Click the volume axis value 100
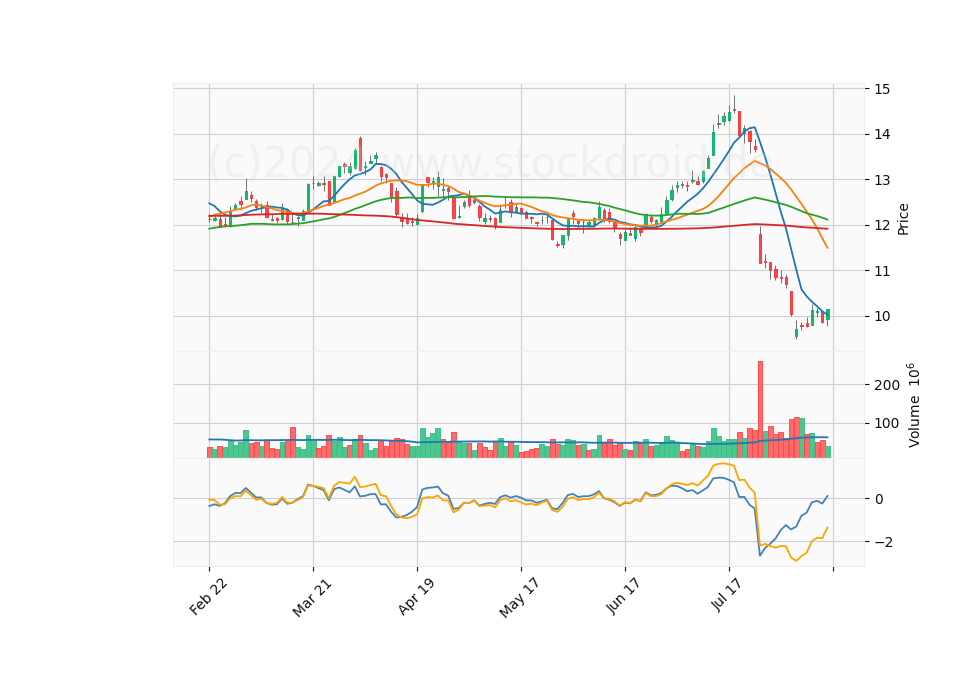This screenshot has height=690, width=960. point(887,424)
